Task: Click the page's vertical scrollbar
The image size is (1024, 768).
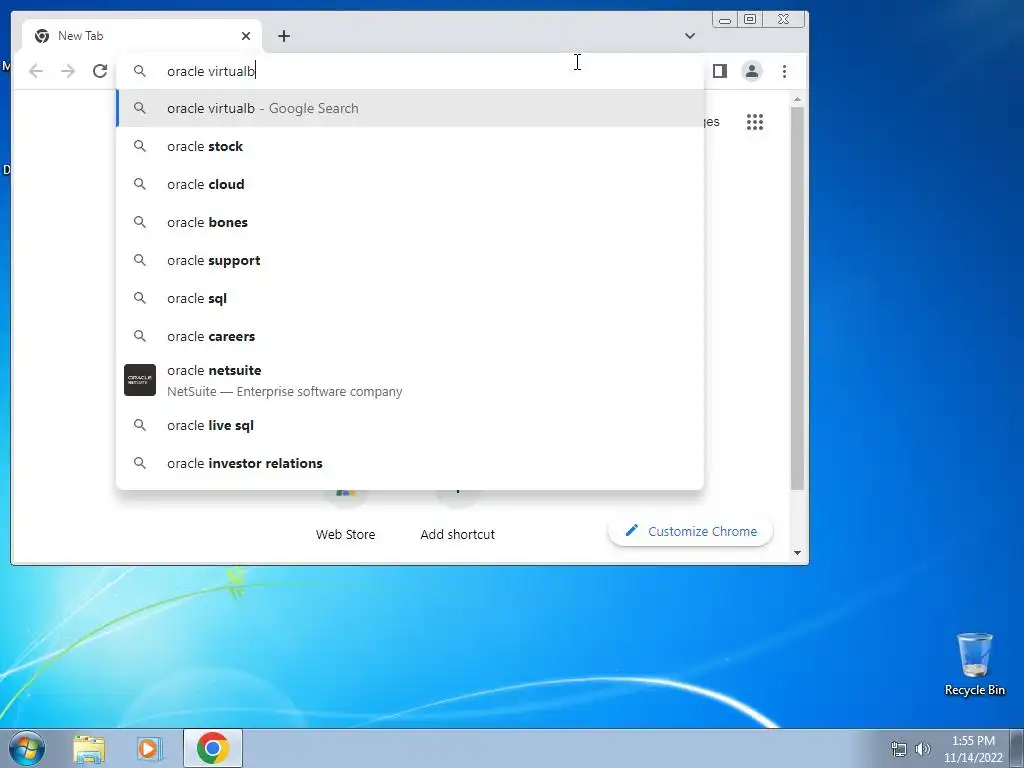Action: click(x=797, y=297)
